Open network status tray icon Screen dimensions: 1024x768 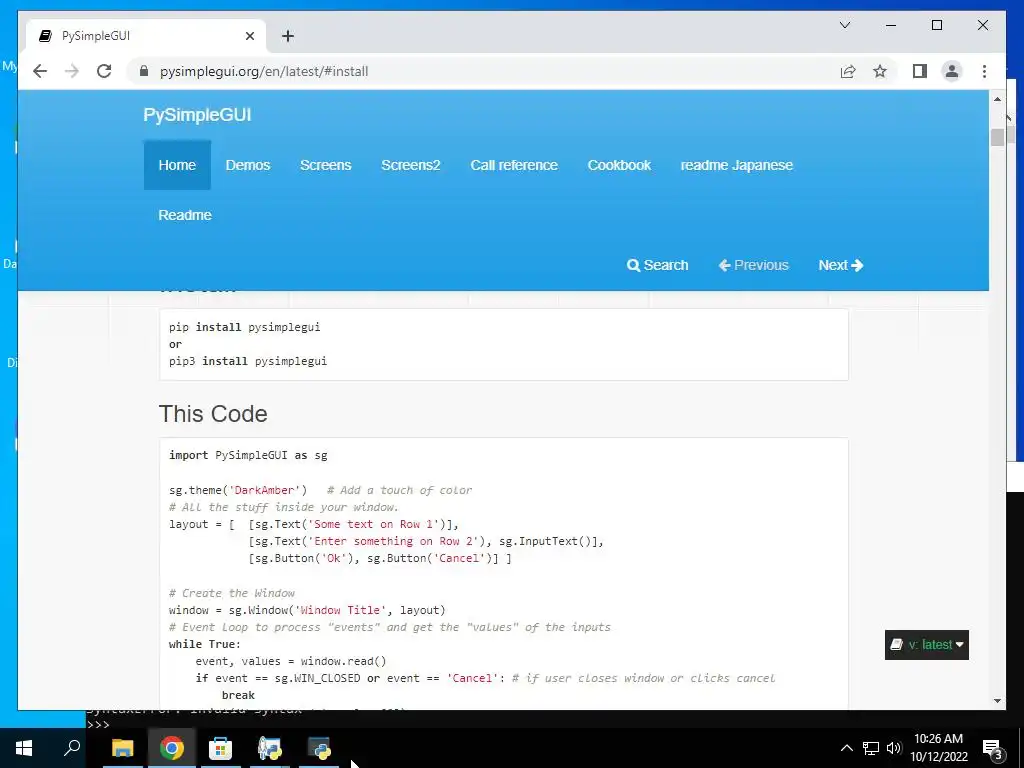pyautogui.click(x=871, y=748)
